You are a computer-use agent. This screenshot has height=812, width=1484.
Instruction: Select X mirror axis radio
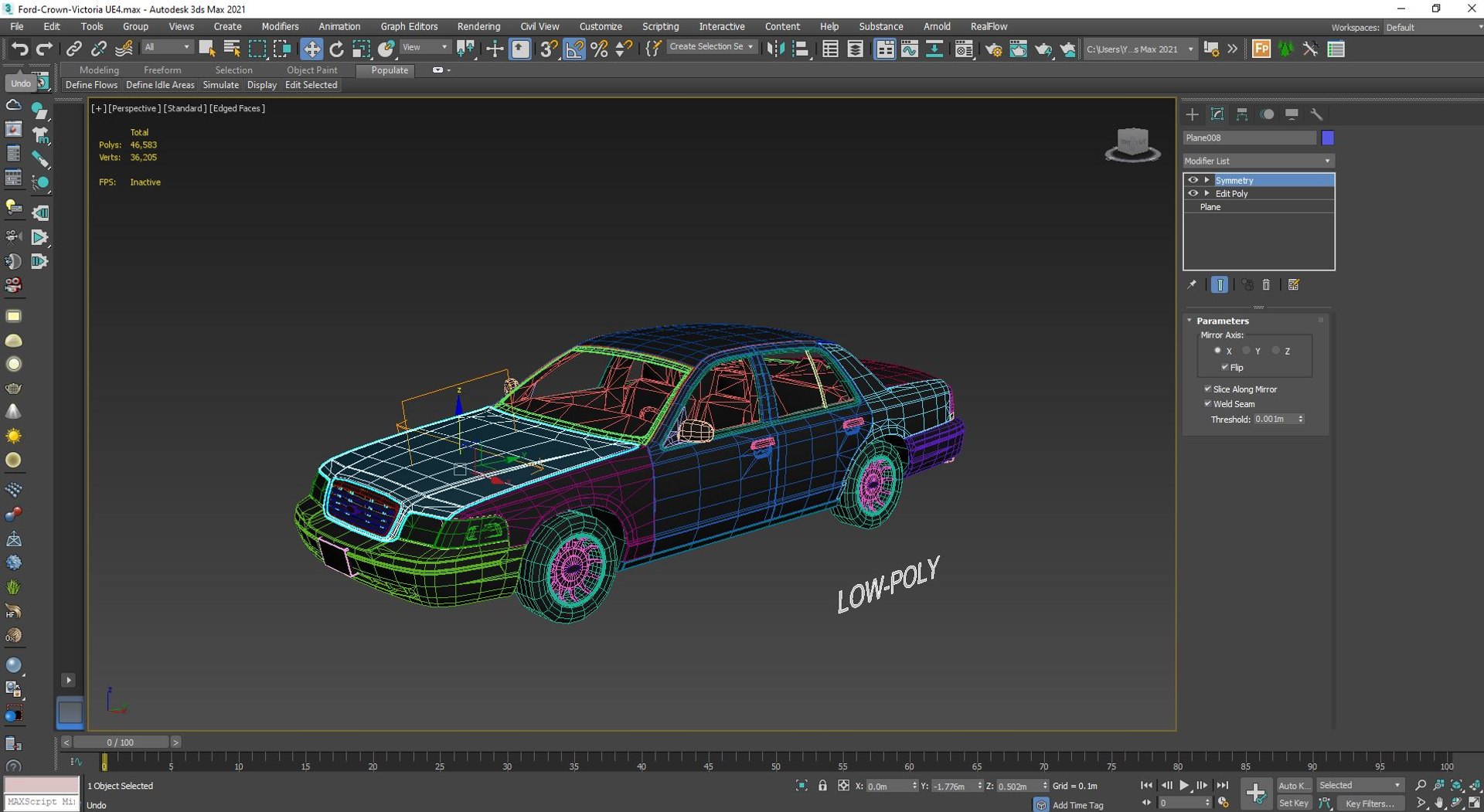[x=1217, y=351]
